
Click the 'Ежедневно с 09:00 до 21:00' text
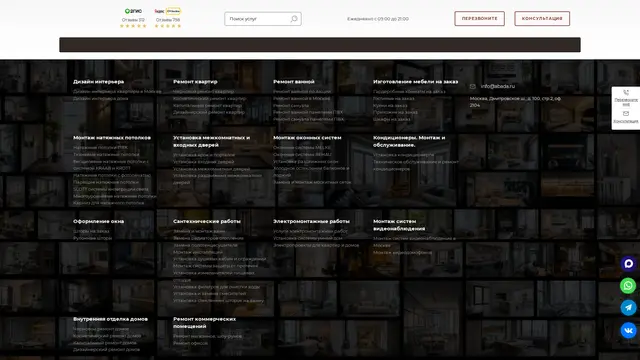[x=378, y=19]
